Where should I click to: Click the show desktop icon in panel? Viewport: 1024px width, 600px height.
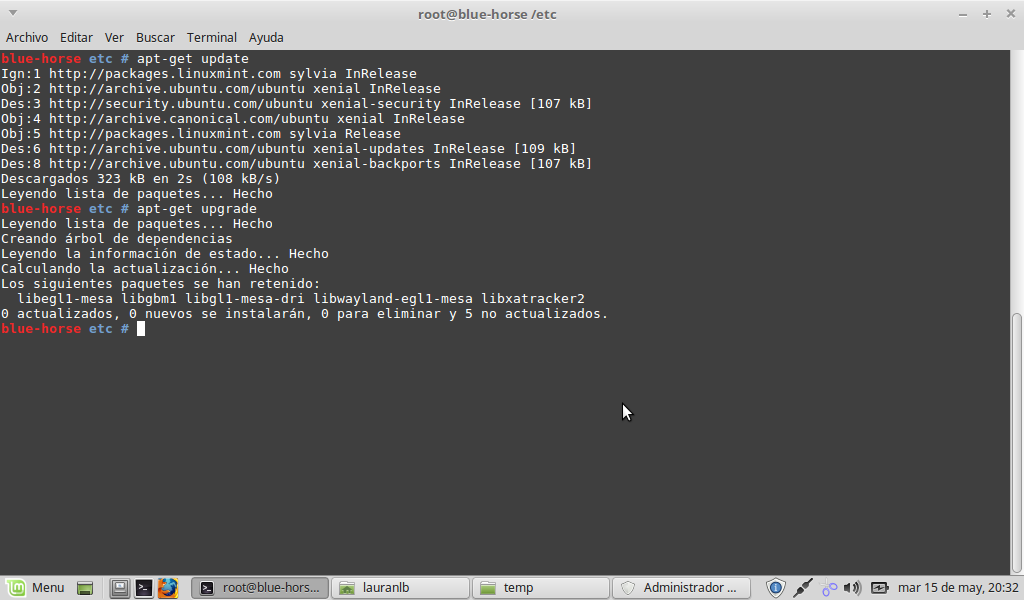(x=119, y=588)
